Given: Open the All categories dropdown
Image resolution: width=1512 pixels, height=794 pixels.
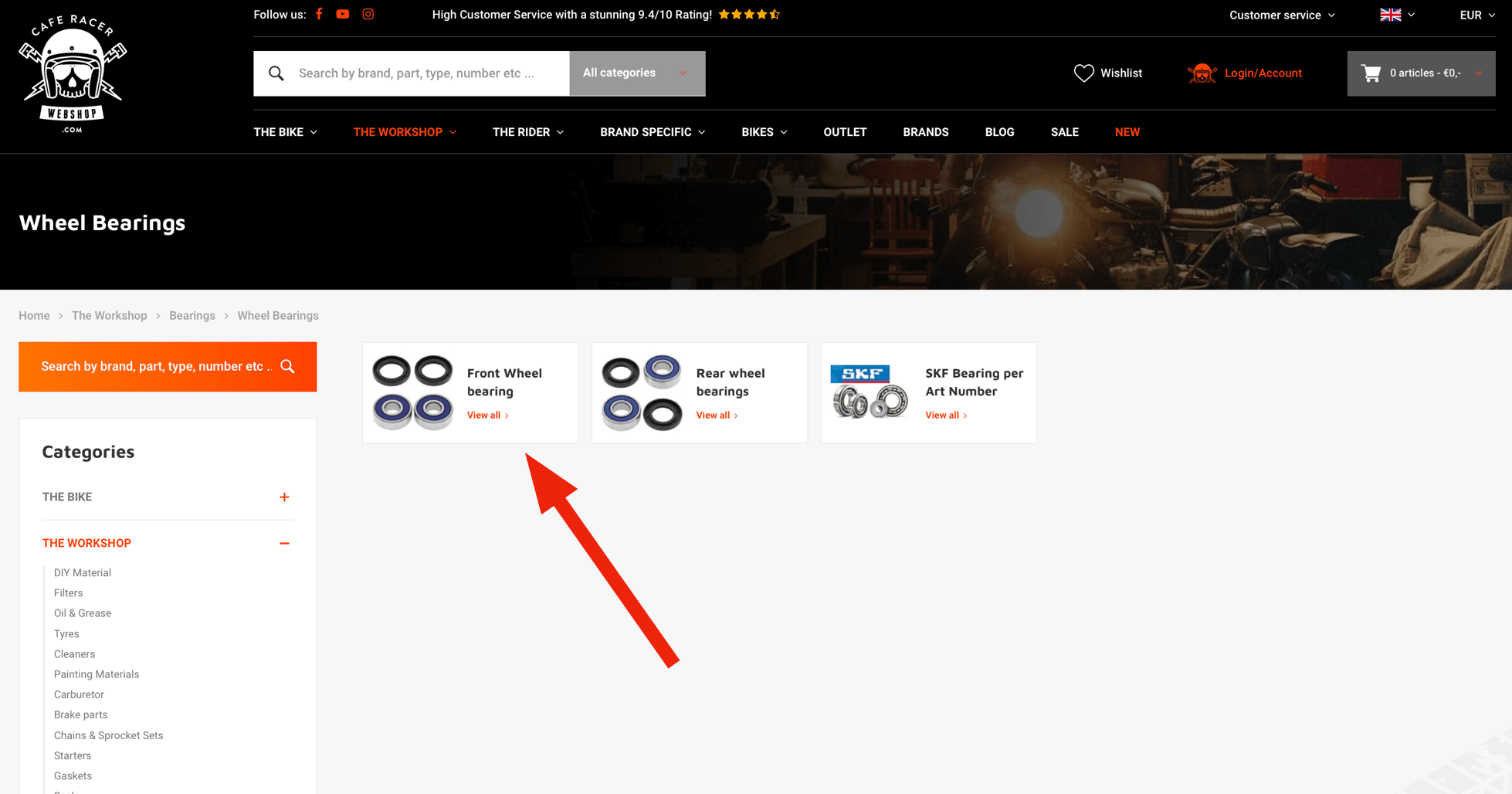Looking at the screenshot, I should tap(636, 73).
